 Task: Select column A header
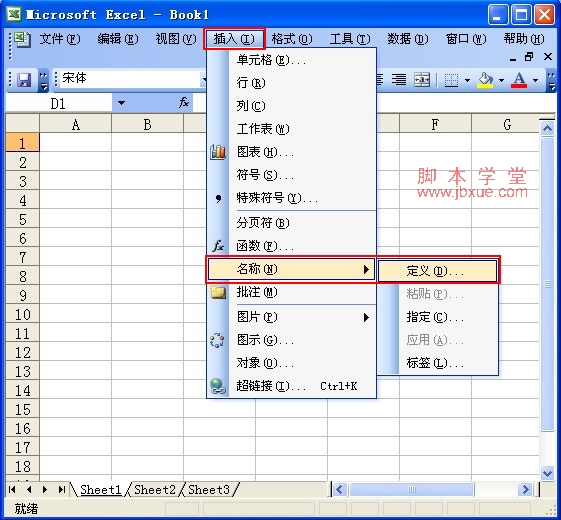point(75,125)
